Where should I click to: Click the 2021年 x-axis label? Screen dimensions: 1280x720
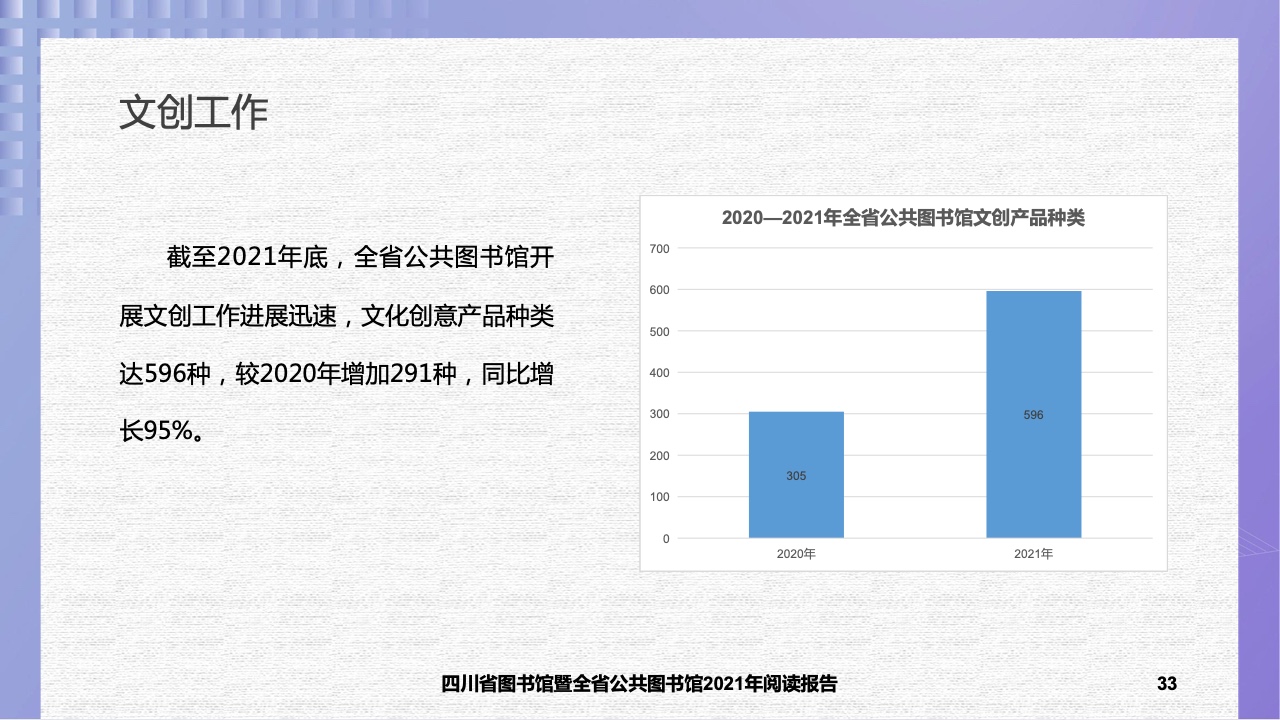pyautogui.click(x=1033, y=553)
